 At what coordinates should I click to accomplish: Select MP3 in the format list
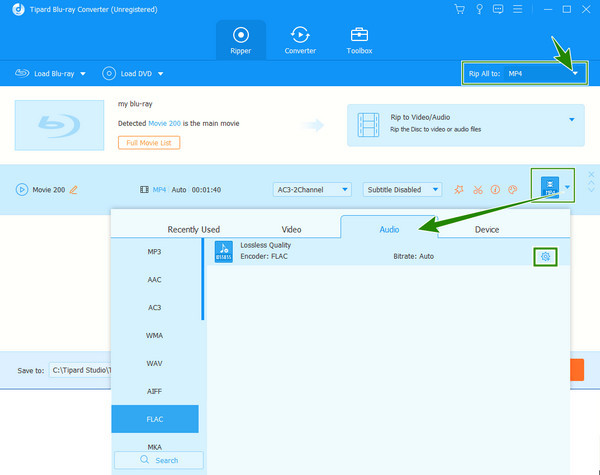[155, 251]
